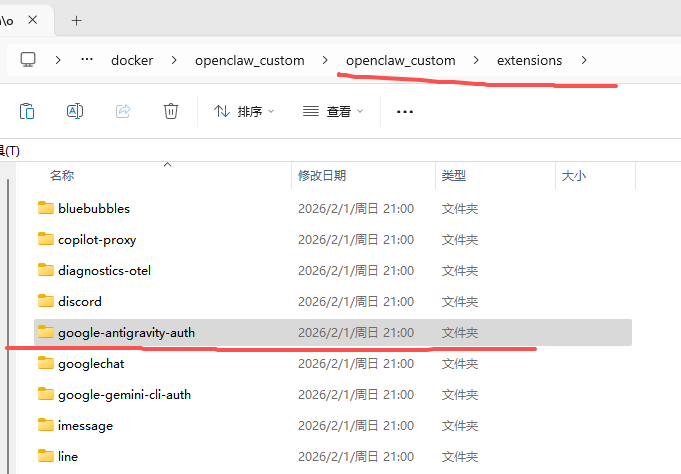Image resolution: width=681 pixels, height=474 pixels.
Task: Add a new File Explorer tab
Action: pyautogui.click(x=76, y=20)
